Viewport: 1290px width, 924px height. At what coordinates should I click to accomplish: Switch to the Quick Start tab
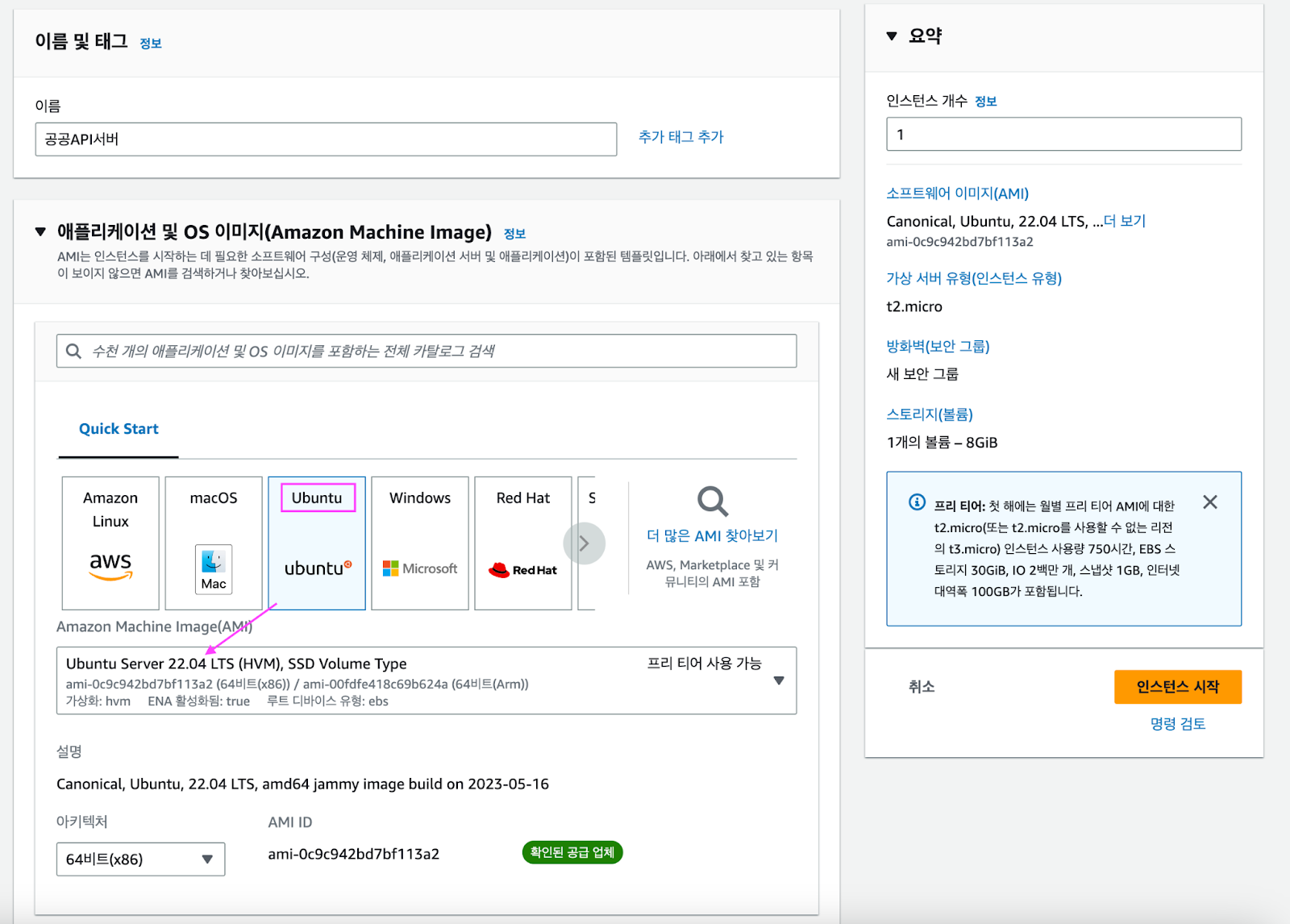tap(119, 429)
